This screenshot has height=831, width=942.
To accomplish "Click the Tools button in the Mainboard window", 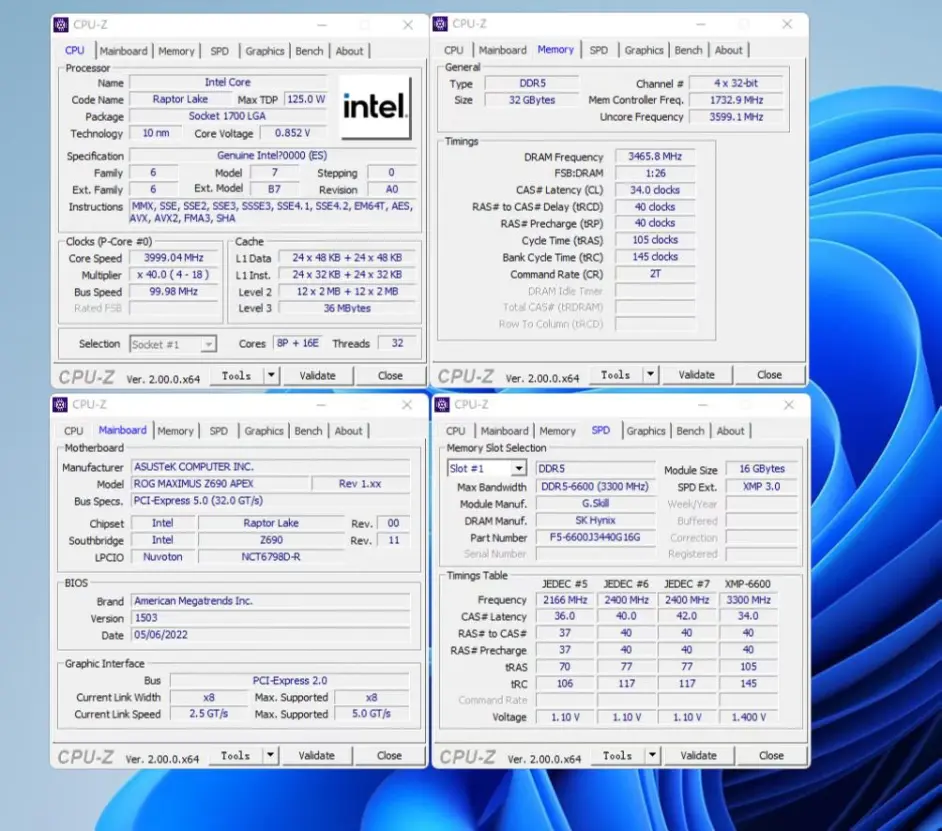I will click(x=237, y=755).
